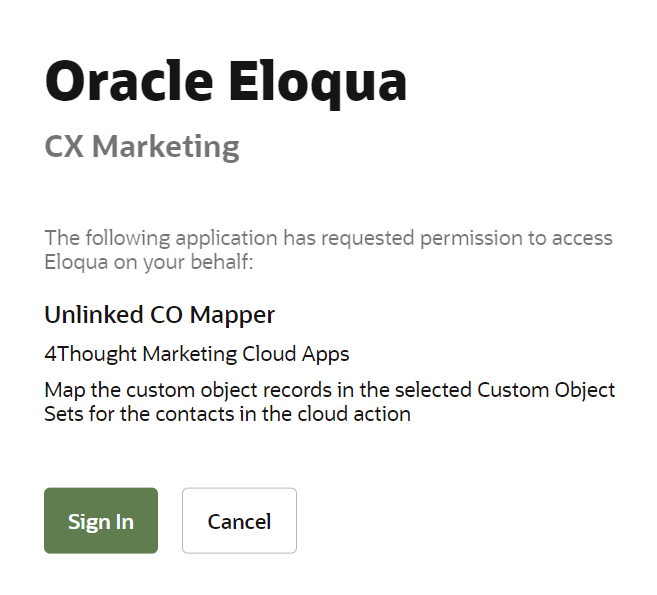Click the word 'Oracle' in the heading
Viewport: 657px width, 595px height.
pyautogui.click(x=129, y=81)
